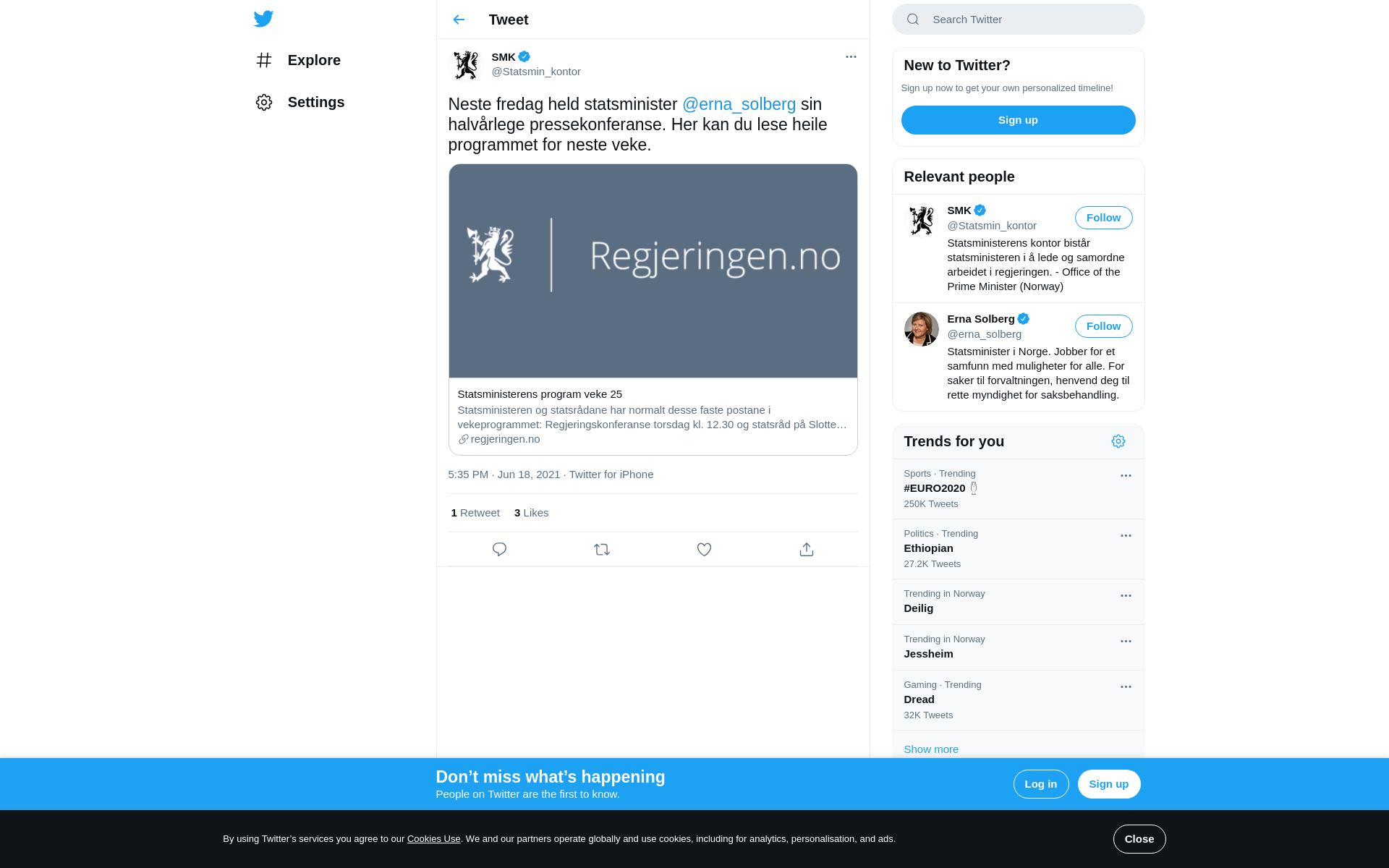Reply to the SMK tweet
This screenshot has height=868, width=1389.
[x=499, y=550]
